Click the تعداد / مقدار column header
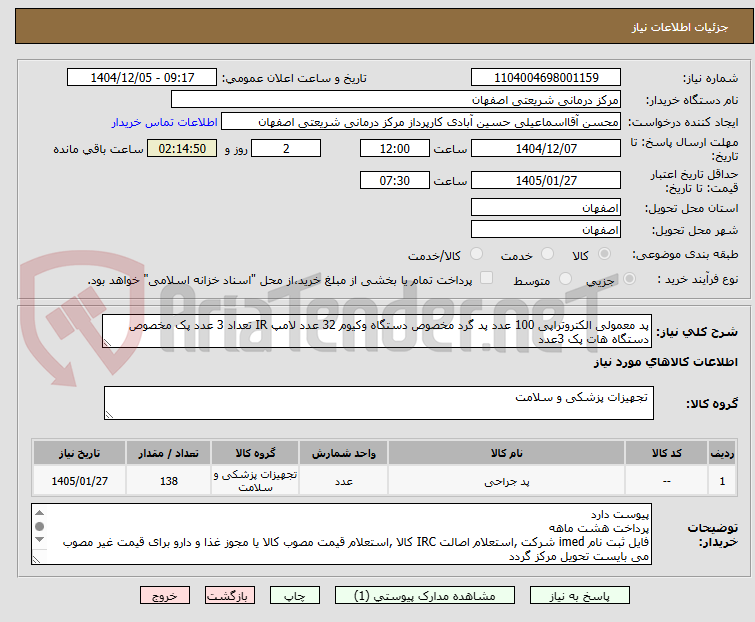The height and width of the screenshot is (622, 755). 169,453
